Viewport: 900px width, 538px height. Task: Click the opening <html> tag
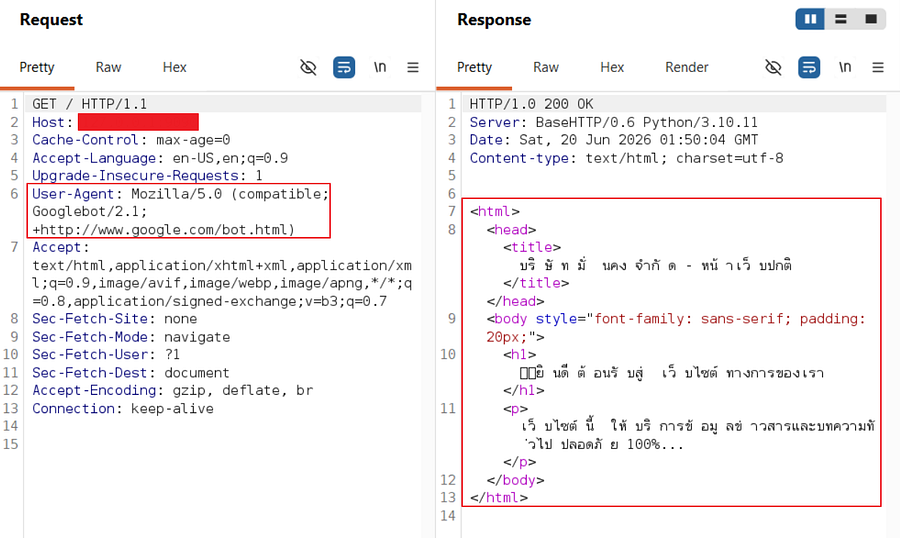(x=494, y=211)
